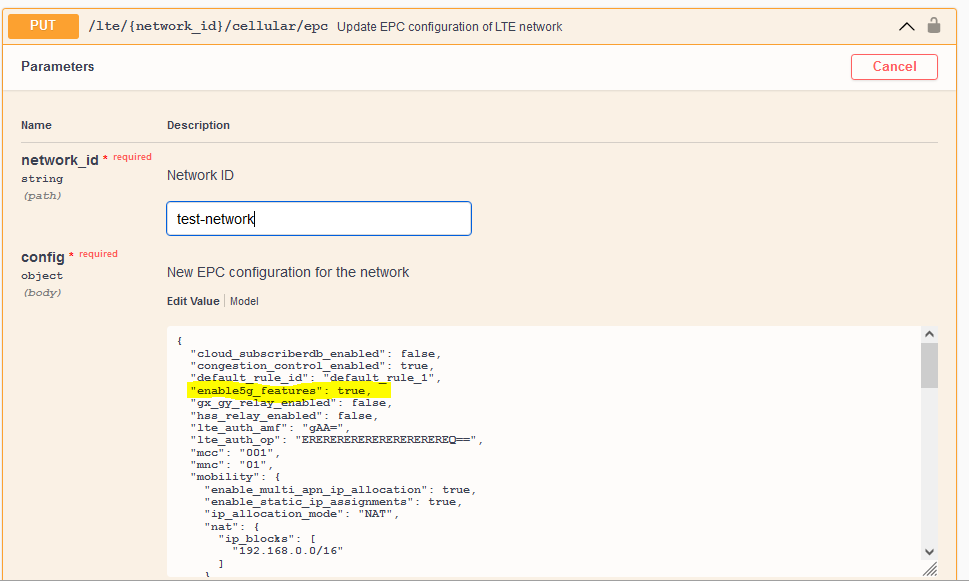
Task: Click the authorization padlock icon
Action: [934, 26]
